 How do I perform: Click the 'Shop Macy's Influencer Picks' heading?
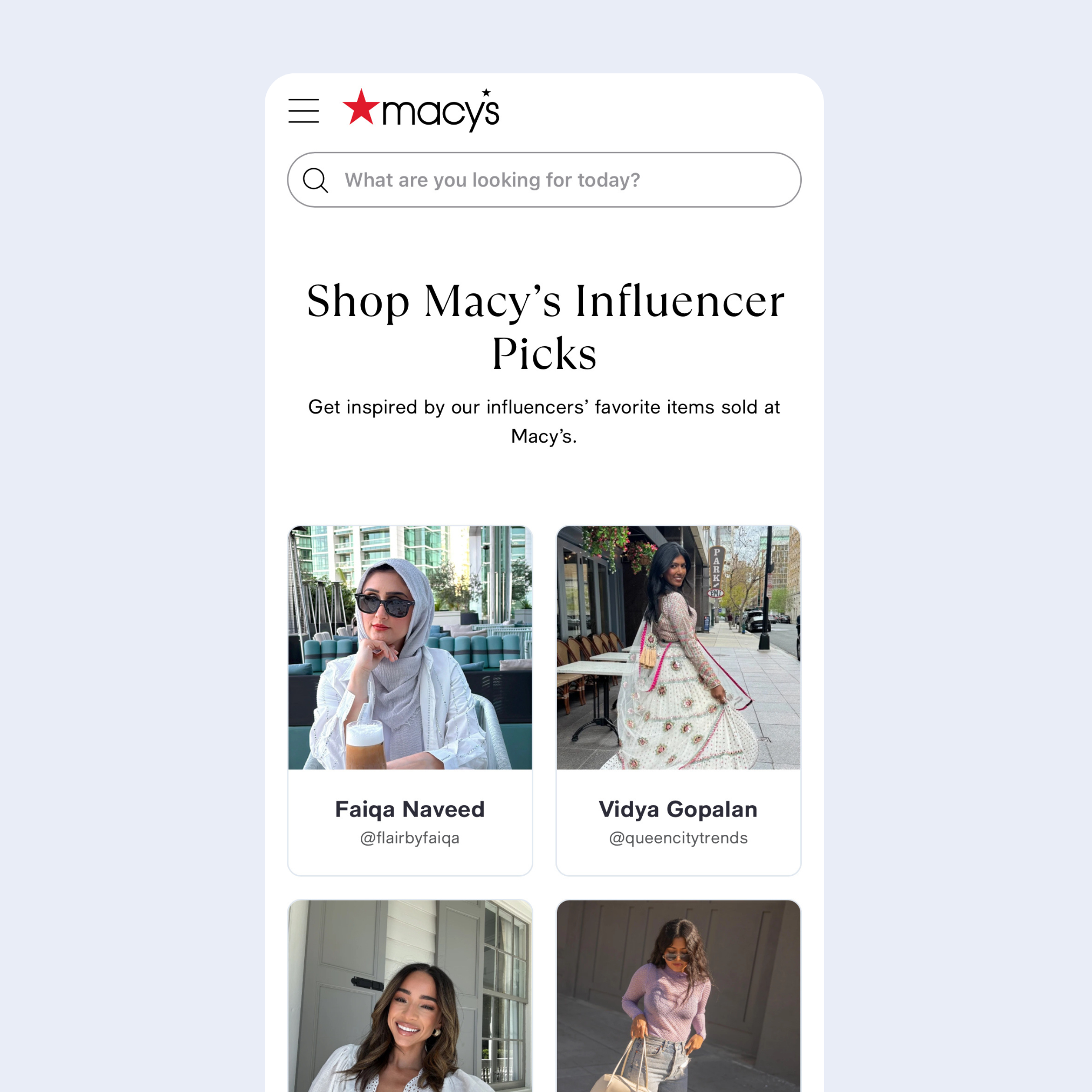tap(545, 327)
